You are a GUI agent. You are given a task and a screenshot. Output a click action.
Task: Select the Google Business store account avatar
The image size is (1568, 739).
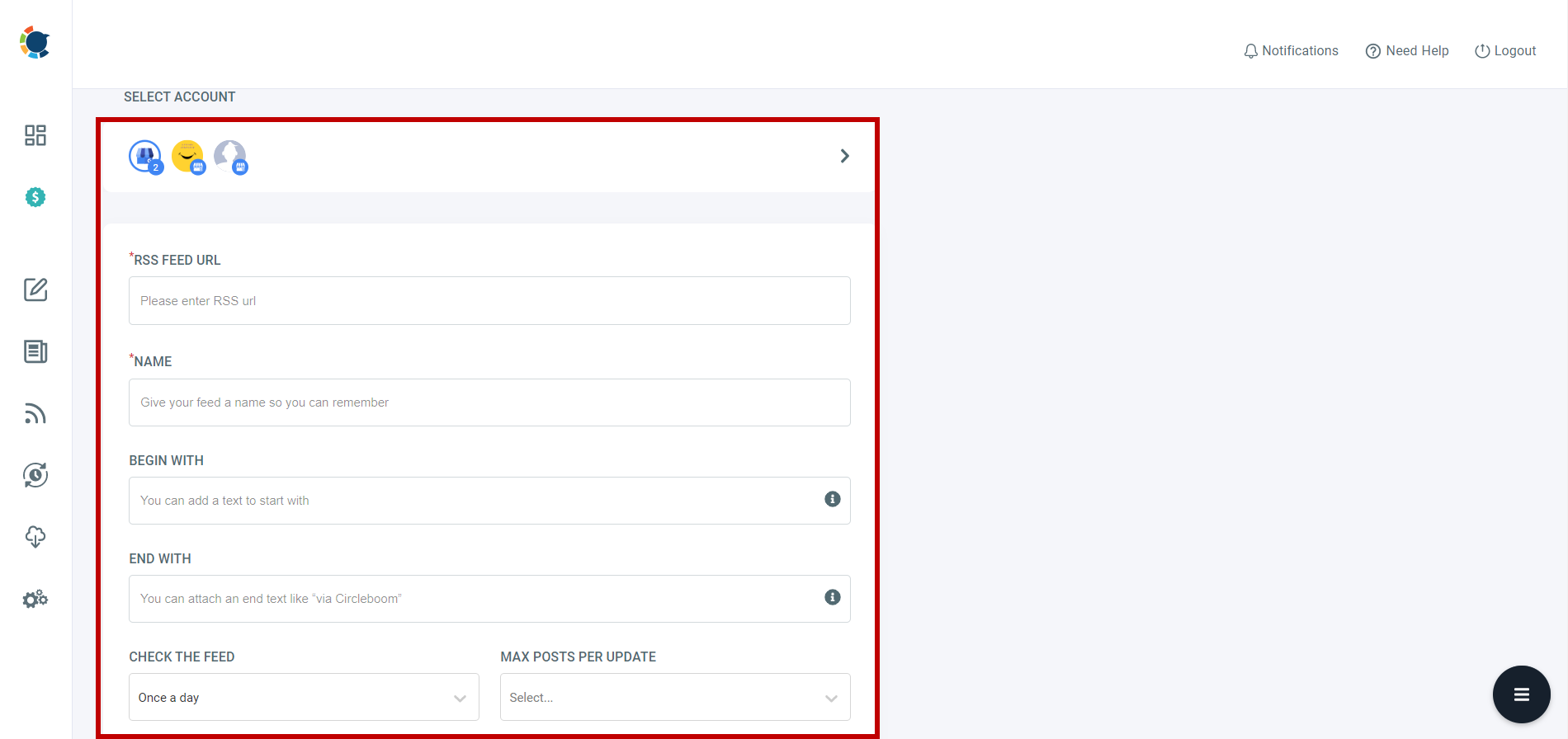145,156
